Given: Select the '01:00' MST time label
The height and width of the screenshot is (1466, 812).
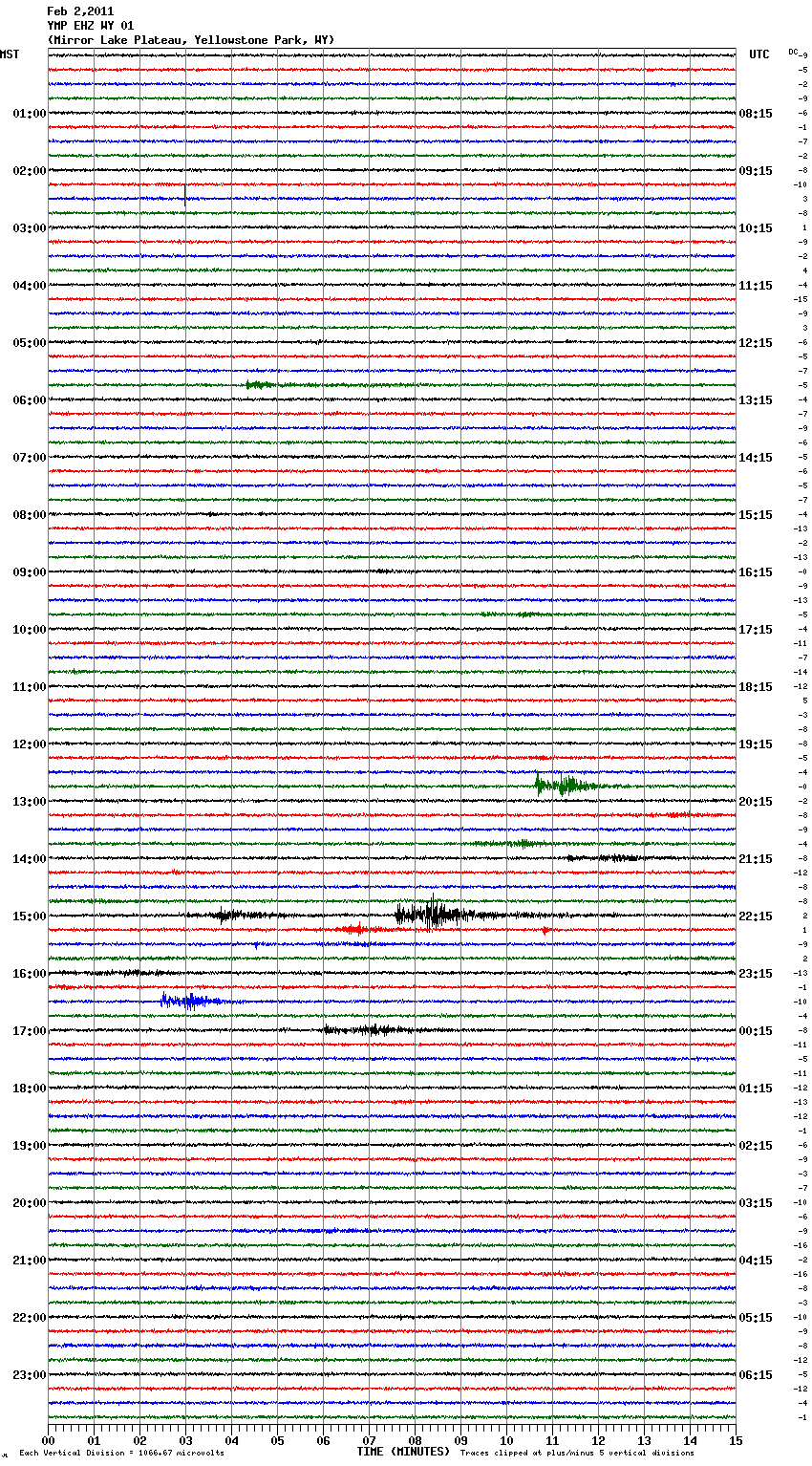Looking at the screenshot, I should click(x=30, y=114).
